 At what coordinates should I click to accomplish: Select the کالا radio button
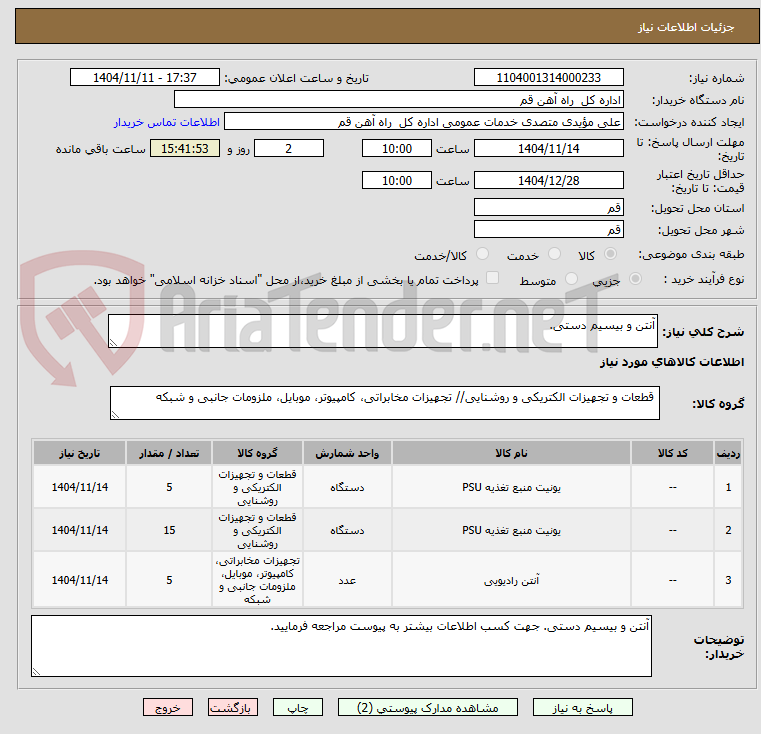[x=611, y=254]
